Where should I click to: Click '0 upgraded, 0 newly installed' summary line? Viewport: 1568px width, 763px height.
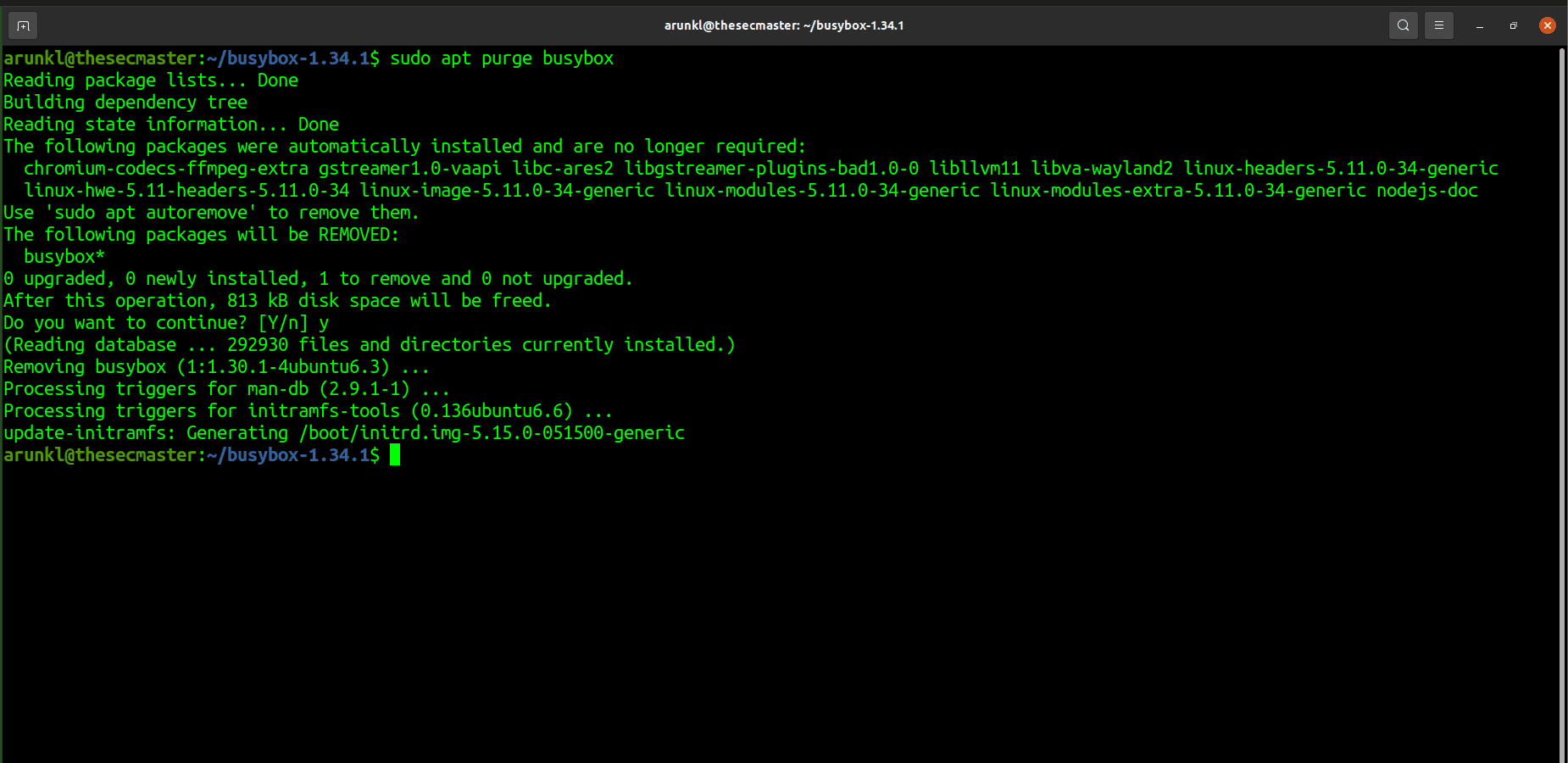click(318, 279)
